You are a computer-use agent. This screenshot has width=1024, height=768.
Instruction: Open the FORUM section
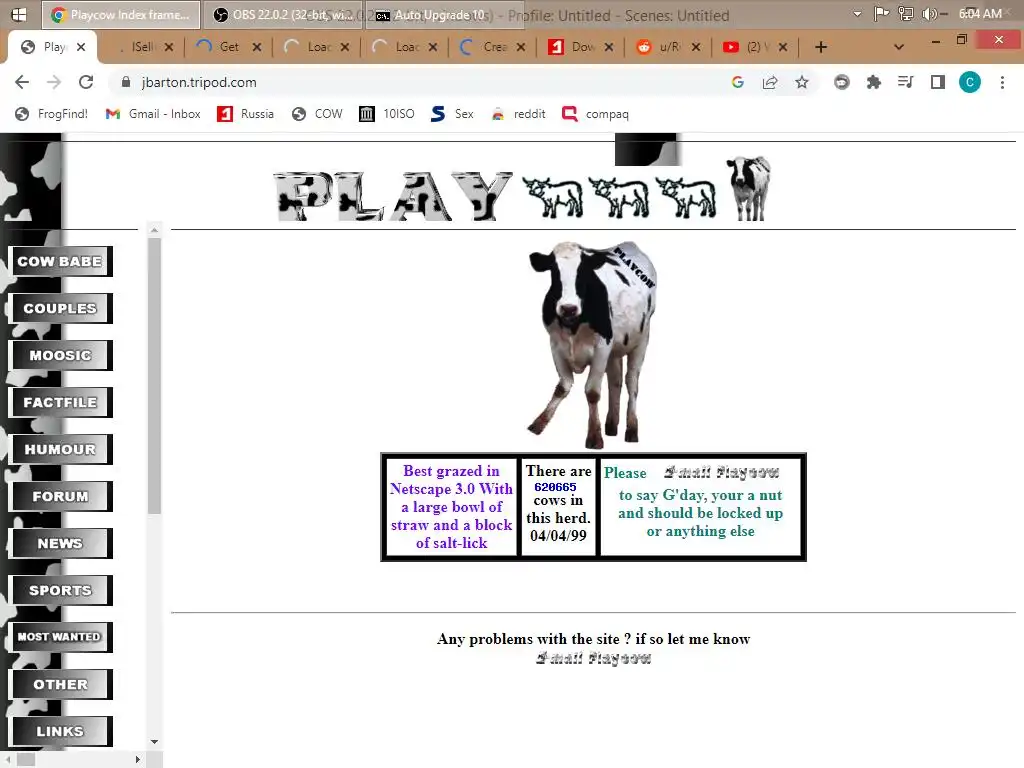(60, 496)
